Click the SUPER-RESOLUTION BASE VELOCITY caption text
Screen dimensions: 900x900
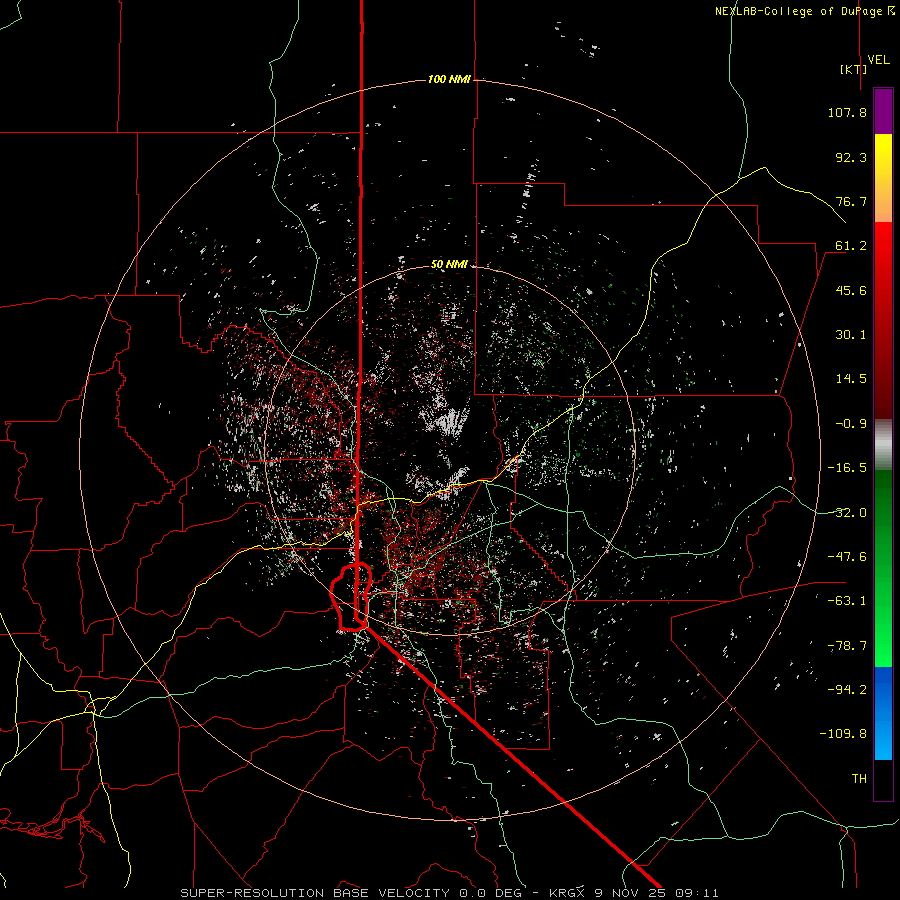point(315,893)
